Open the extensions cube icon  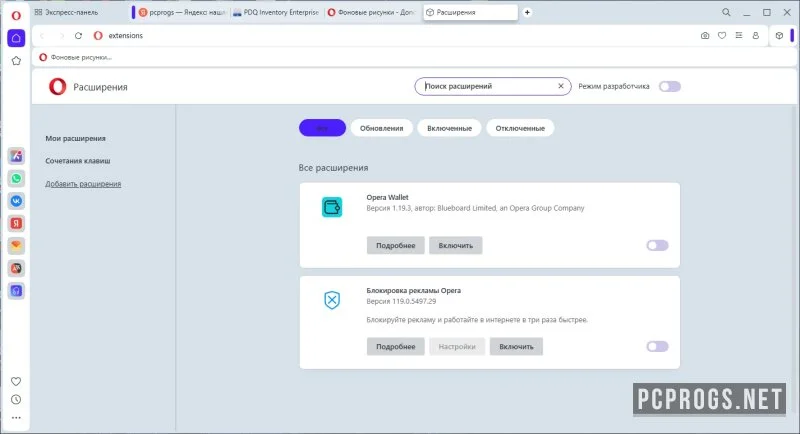click(779, 36)
